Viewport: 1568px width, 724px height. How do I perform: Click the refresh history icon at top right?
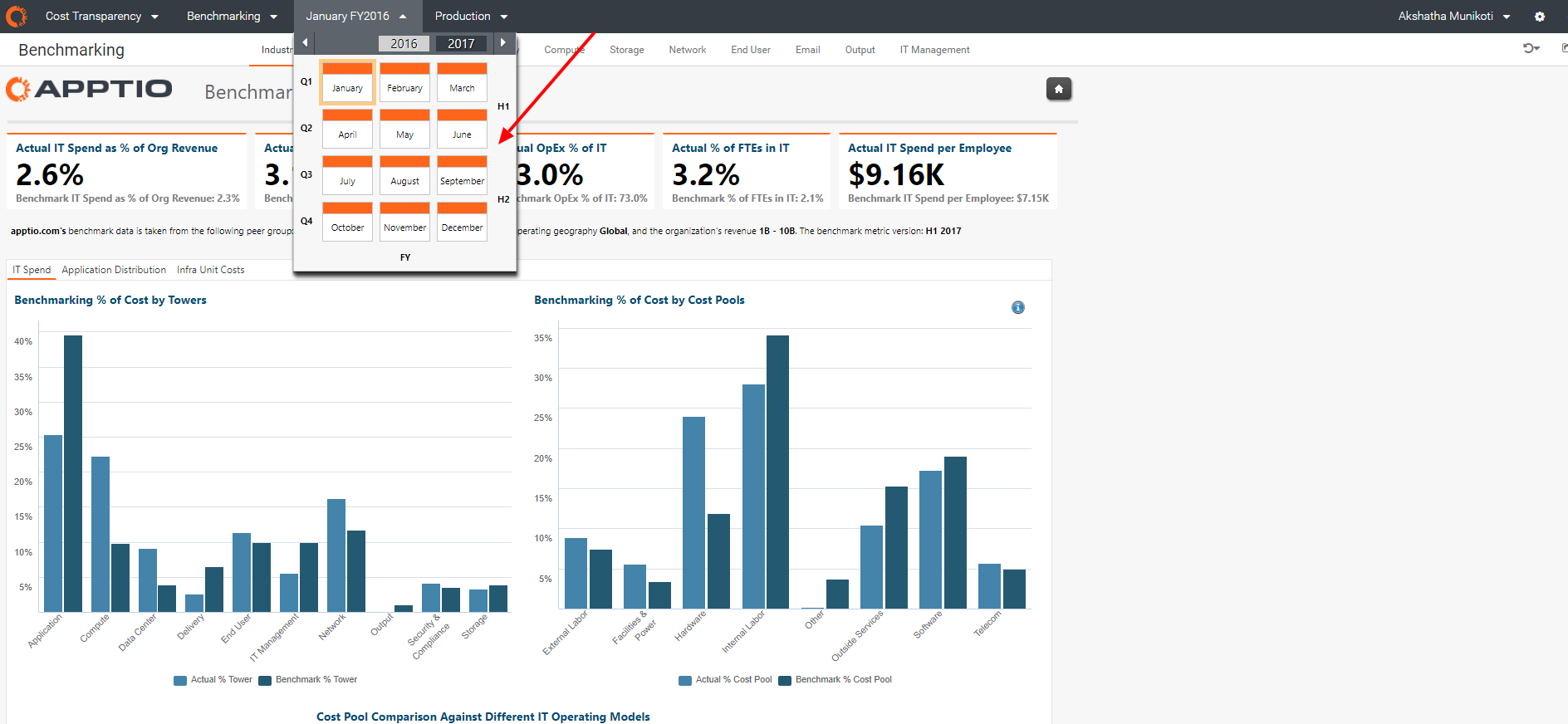[x=1531, y=48]
